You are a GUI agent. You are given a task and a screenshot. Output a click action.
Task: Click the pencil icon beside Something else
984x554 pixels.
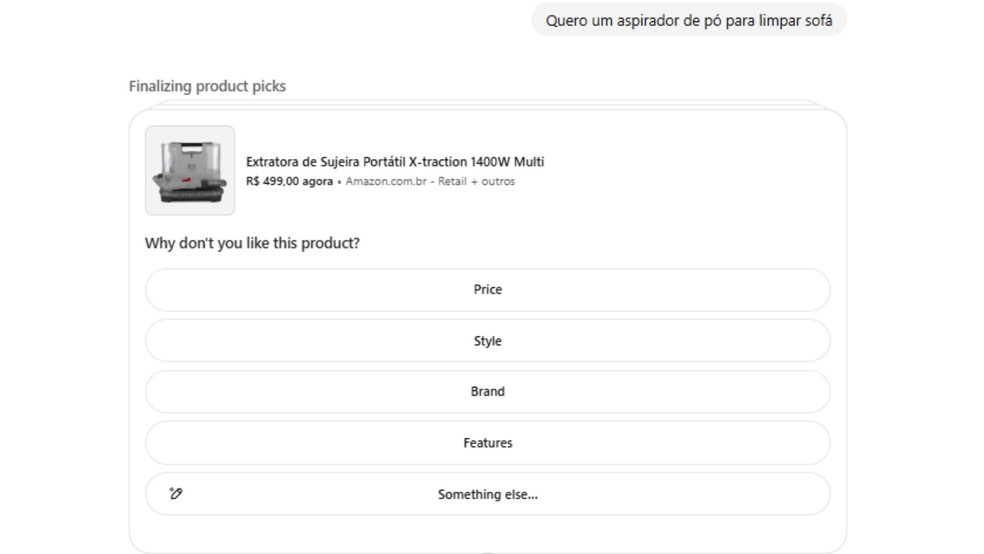(176, 494)
